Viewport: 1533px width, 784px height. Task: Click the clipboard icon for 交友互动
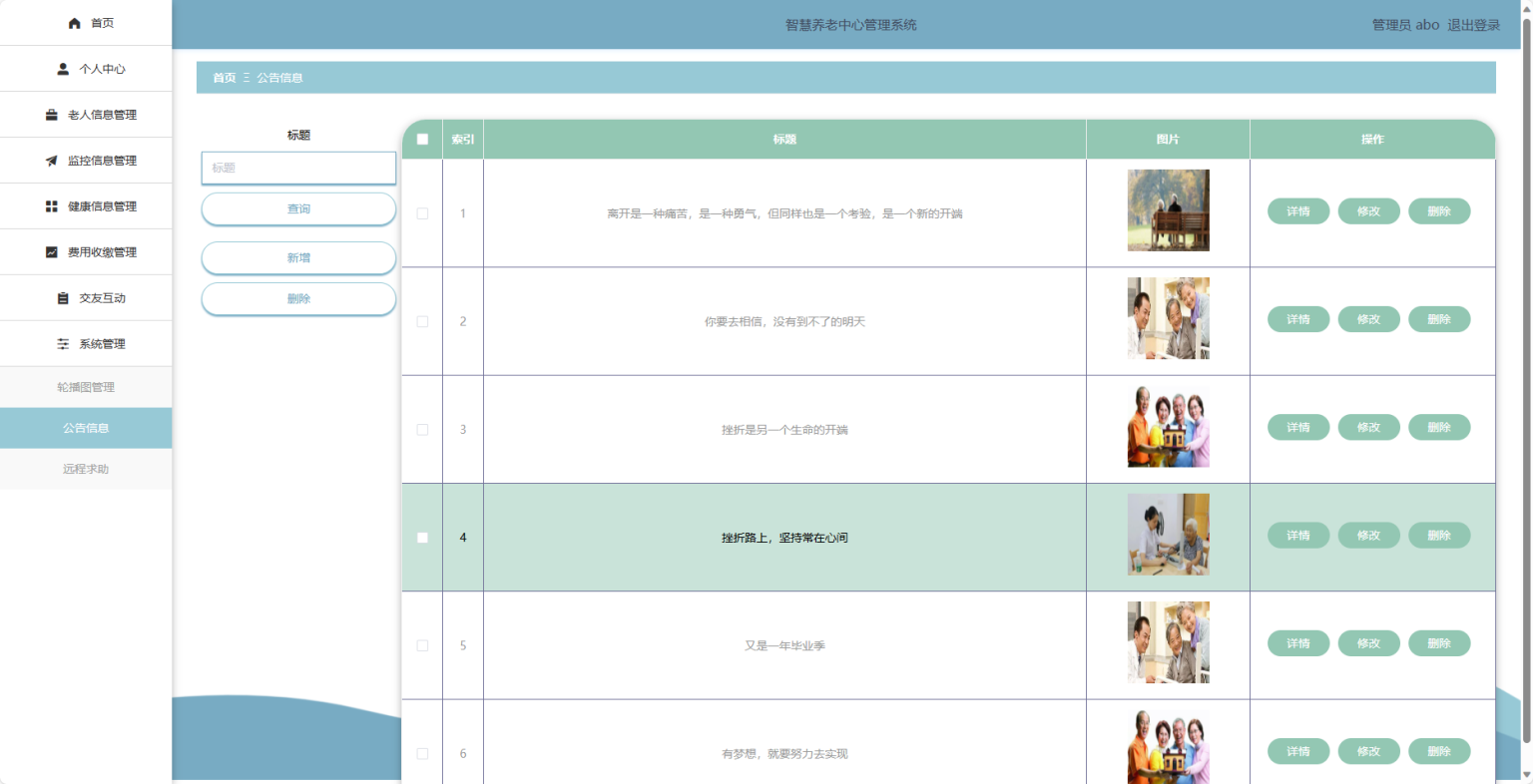coord(63,298)
